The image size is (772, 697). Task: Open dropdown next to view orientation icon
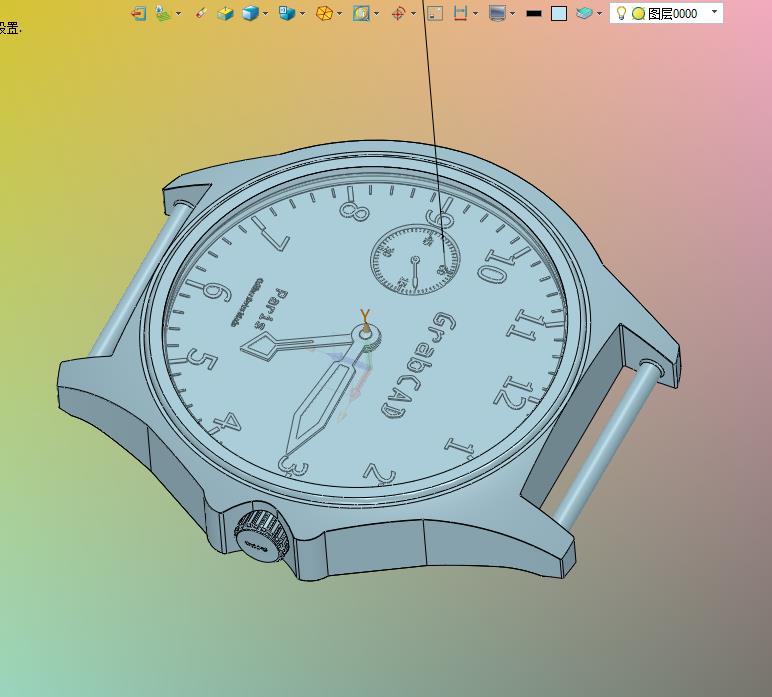tap(302, 13)
